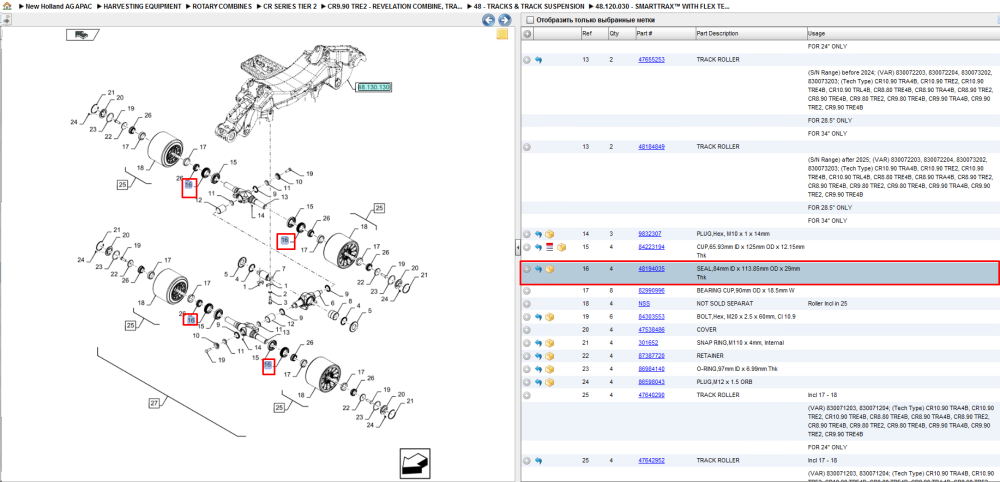Image resolution: width=1000 pixels, height=482 pixels.
Task: Open part number link 86598043
Action: [651, 383]
